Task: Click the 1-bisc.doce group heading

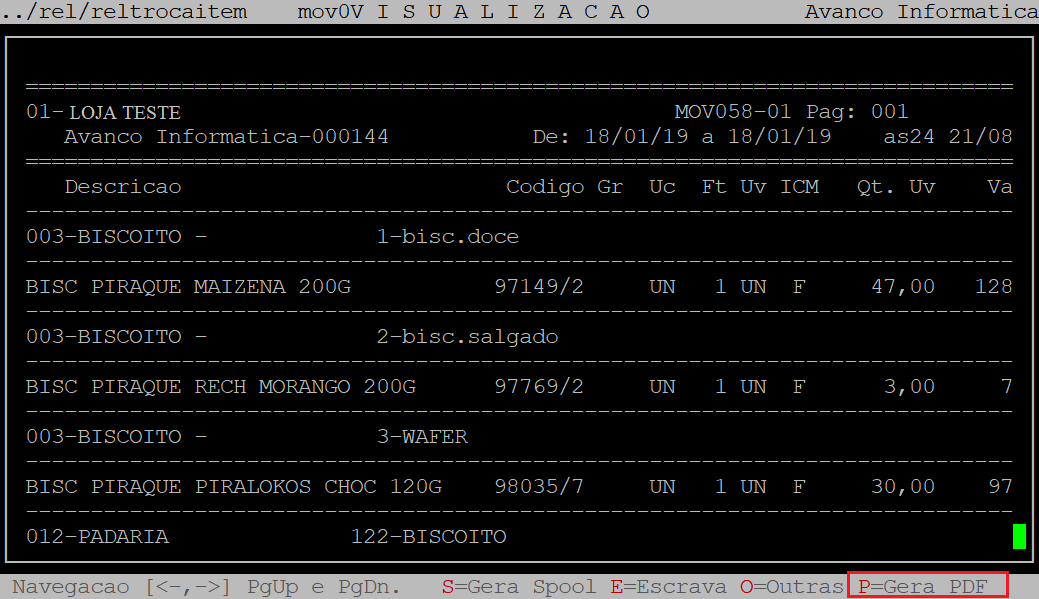Action: (447, 237)
